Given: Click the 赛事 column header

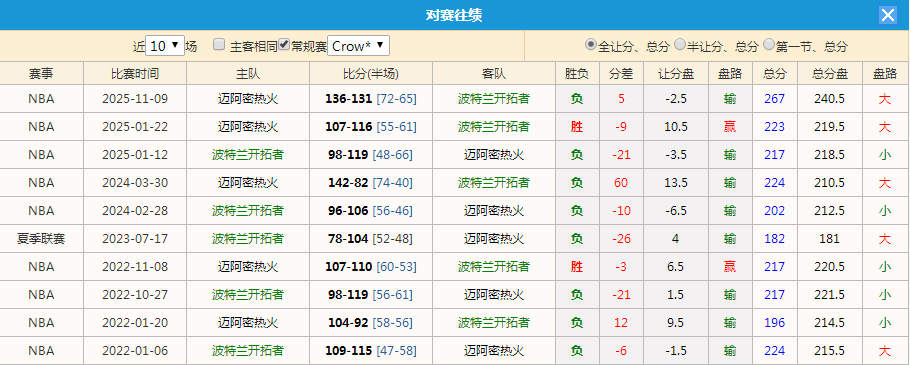Looking at the screenshot, I should click(41, 74).
